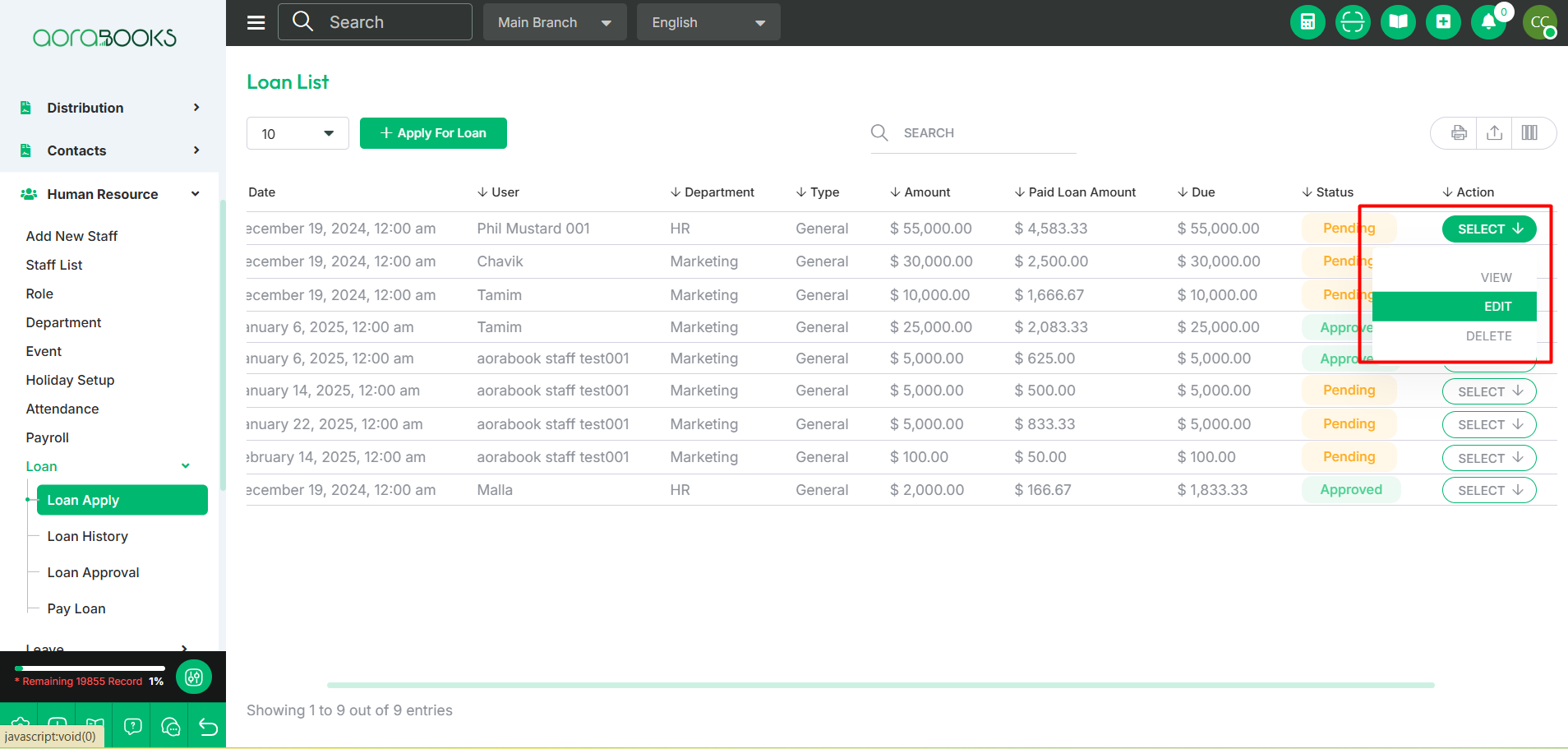
Task: Sort by Department column header
Action: (x=712, y=192)
